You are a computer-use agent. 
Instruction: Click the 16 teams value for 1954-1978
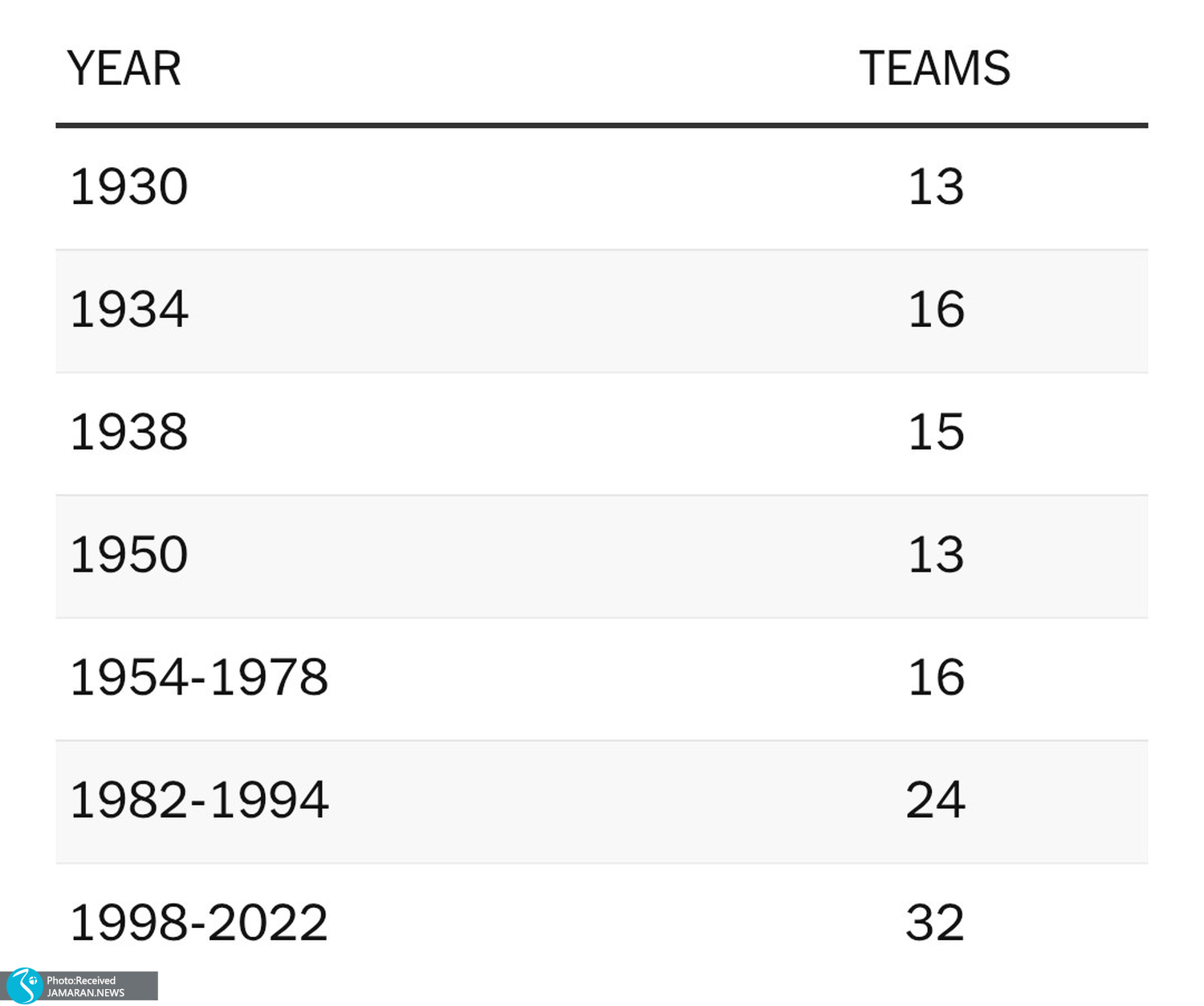click(x=936, y=678)
